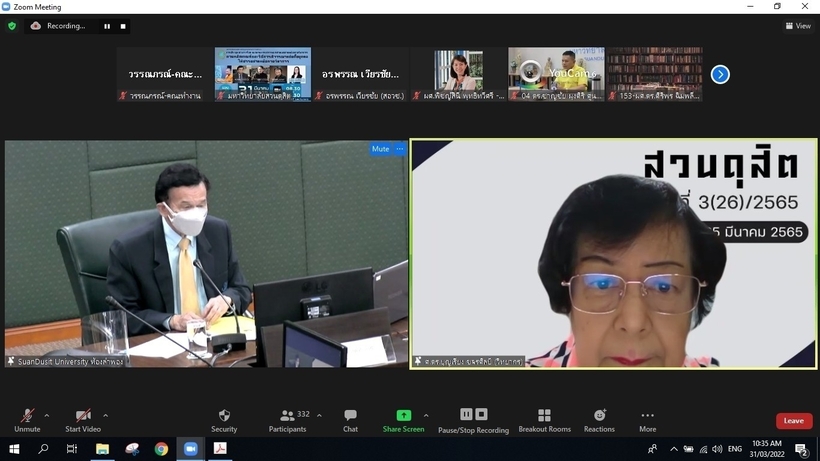Pause the recording in the top indicator
The width and height of the screenshot is (820, 461).
[107, 26]
